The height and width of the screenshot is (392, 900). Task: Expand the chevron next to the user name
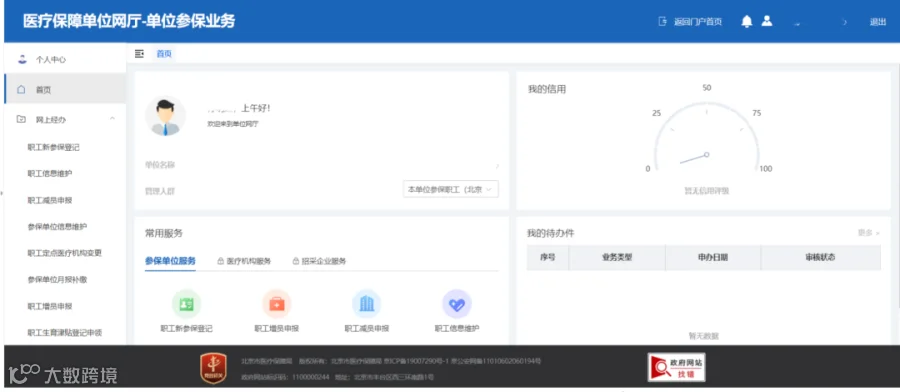(844, 22)
